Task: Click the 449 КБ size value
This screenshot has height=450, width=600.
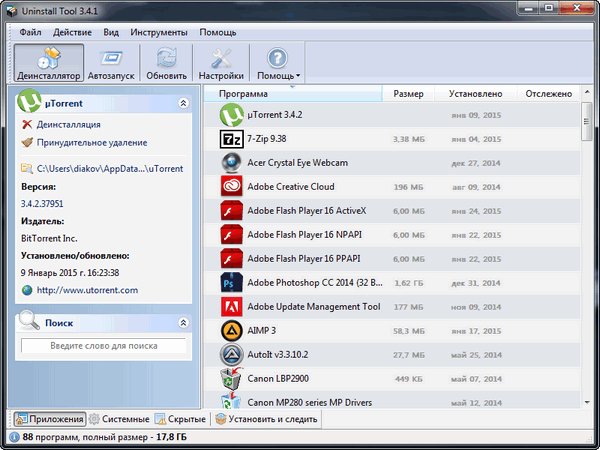Action: (409, 379)
